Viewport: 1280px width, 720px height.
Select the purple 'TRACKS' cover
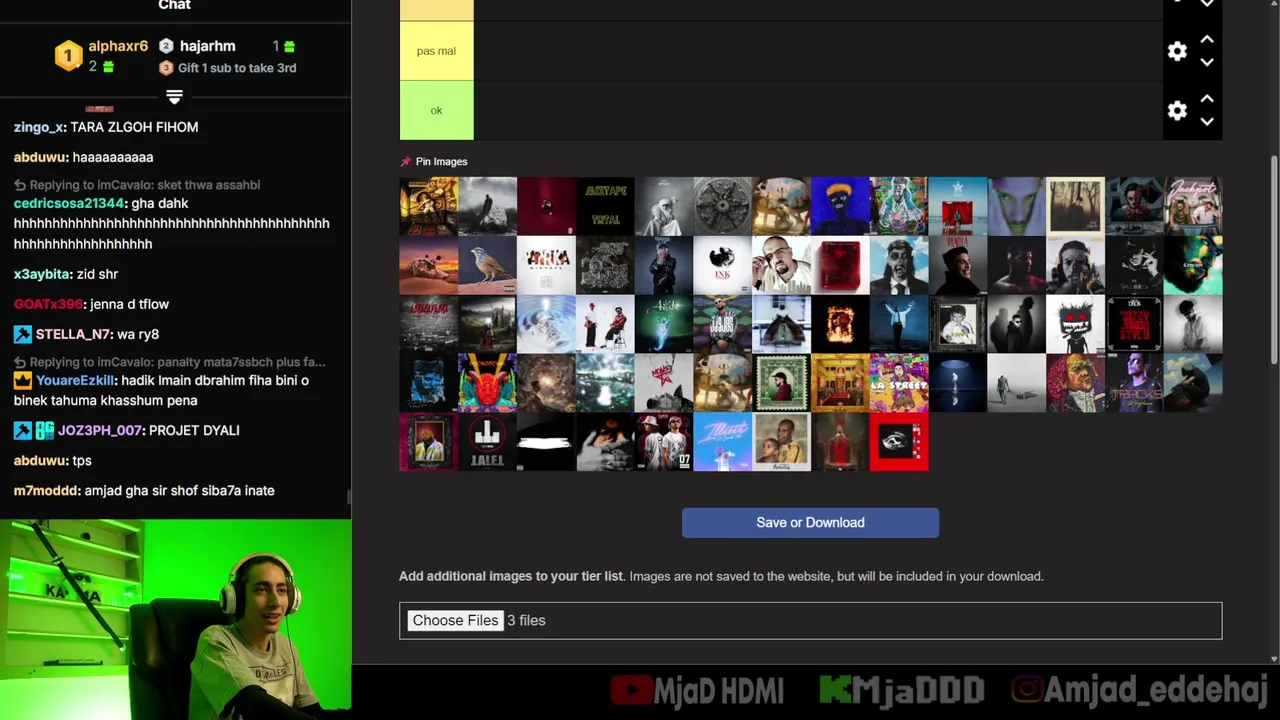point(1134,383)
